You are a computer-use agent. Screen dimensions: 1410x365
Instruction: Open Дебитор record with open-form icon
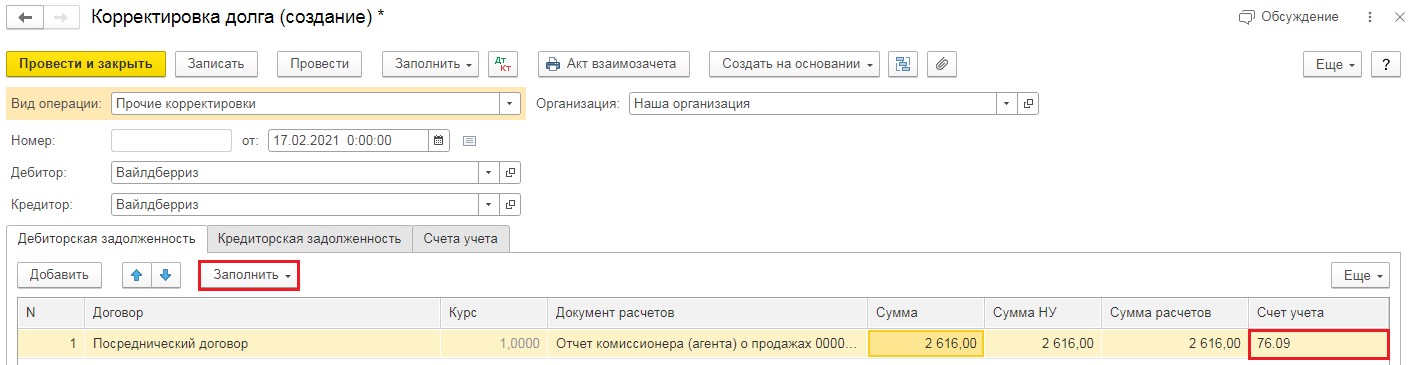coord(510,173)
